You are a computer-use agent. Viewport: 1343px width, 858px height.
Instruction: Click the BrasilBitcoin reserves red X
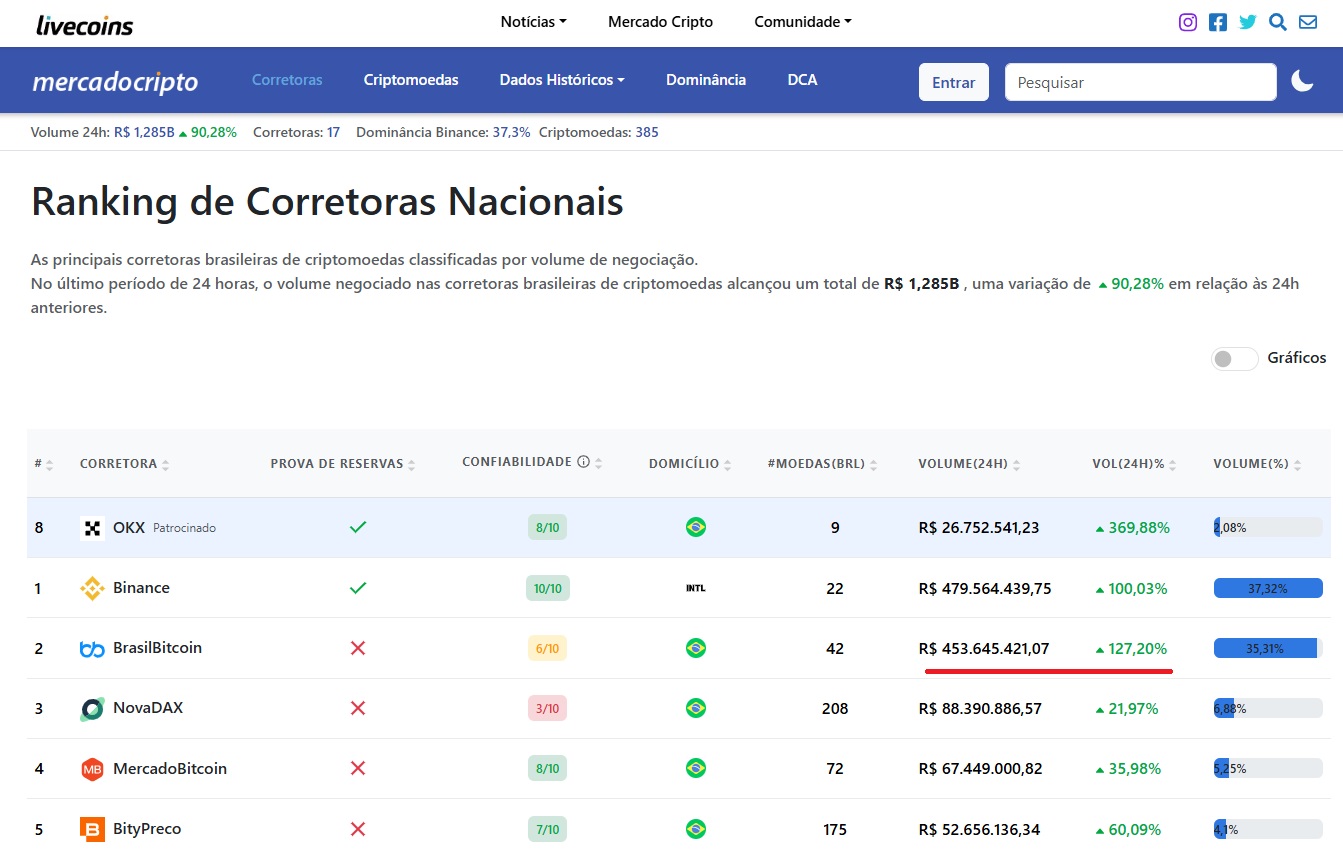(x=358, y=648)
